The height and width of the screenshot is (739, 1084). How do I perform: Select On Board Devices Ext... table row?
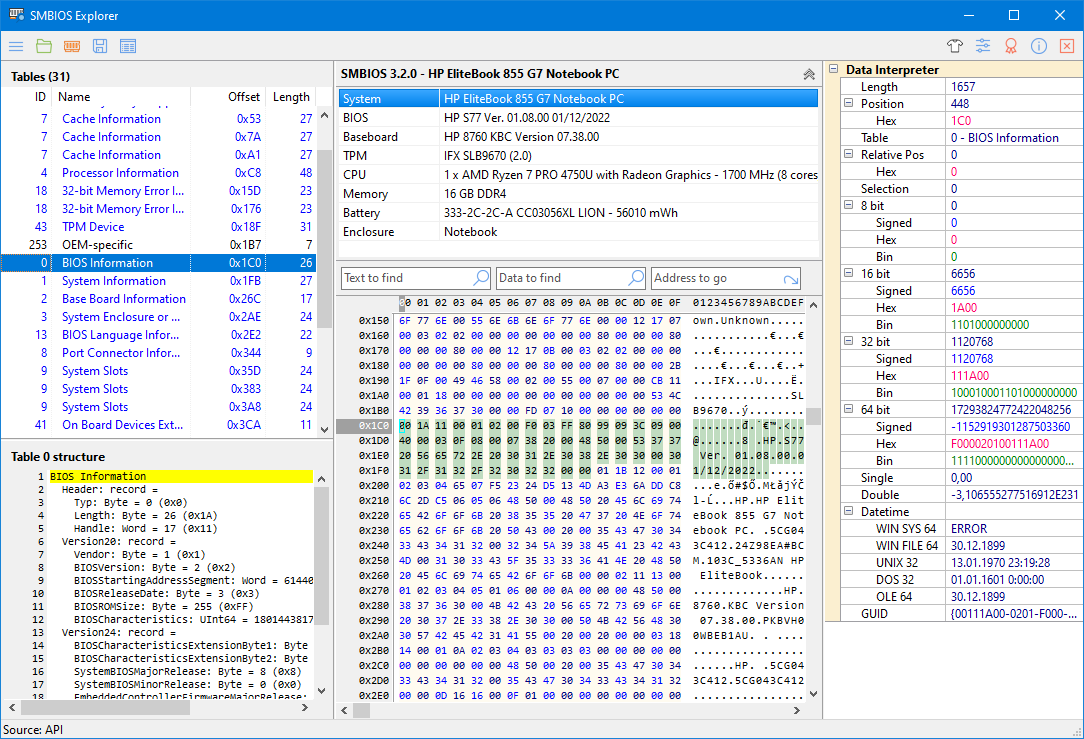click(158, 424)
